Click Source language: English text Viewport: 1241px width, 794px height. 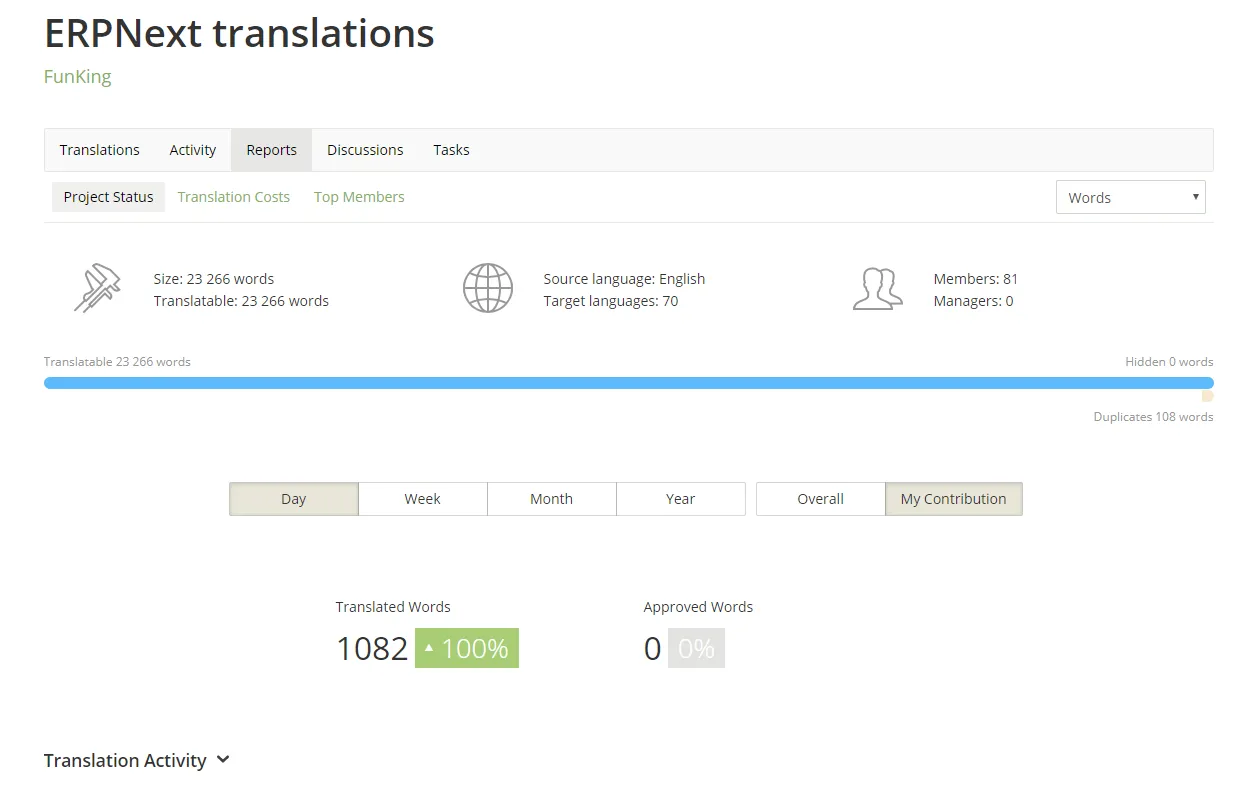coord(624,279)
